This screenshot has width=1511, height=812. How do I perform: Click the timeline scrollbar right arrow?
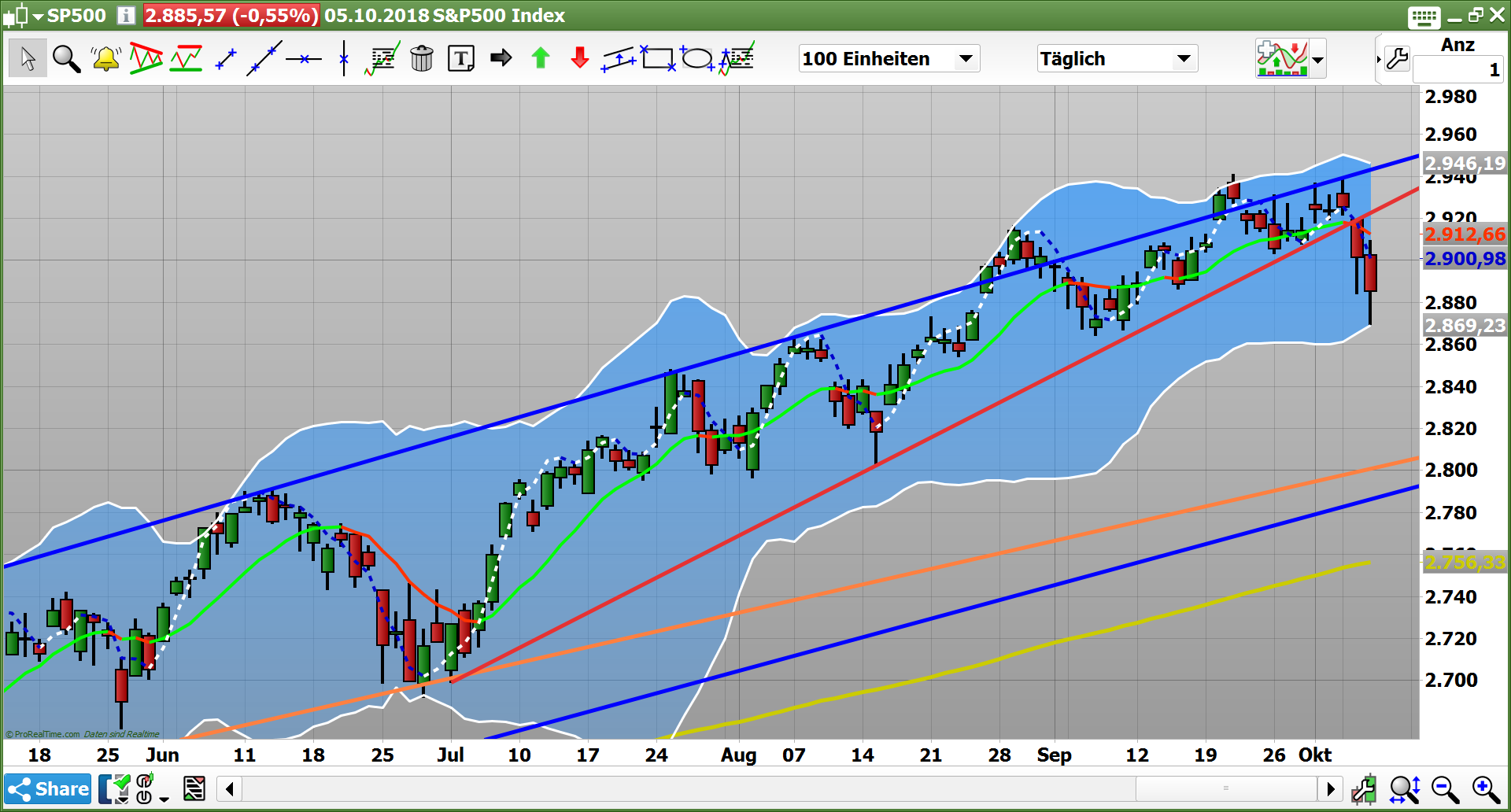click(1330, 788)
